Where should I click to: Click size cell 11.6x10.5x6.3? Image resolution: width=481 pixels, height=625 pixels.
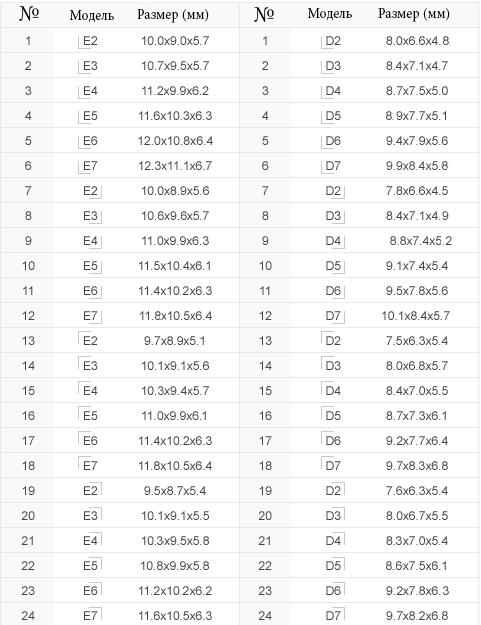(x=175, y=615)
